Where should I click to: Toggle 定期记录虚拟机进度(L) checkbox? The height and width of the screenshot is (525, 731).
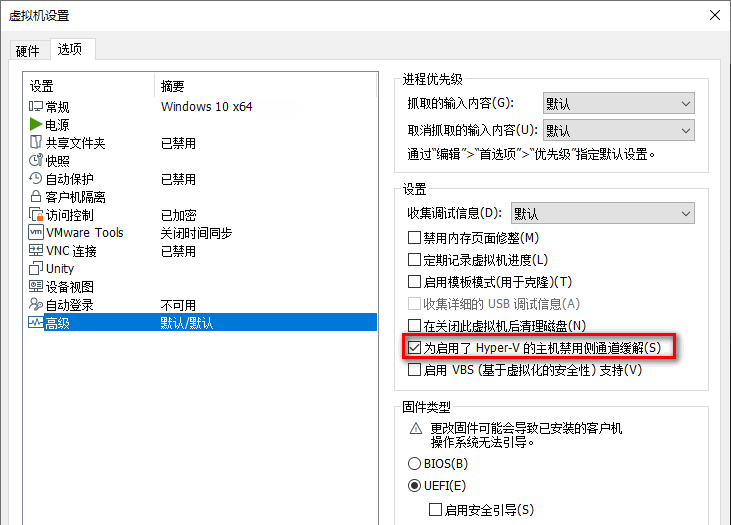click(x=414, y=260)
